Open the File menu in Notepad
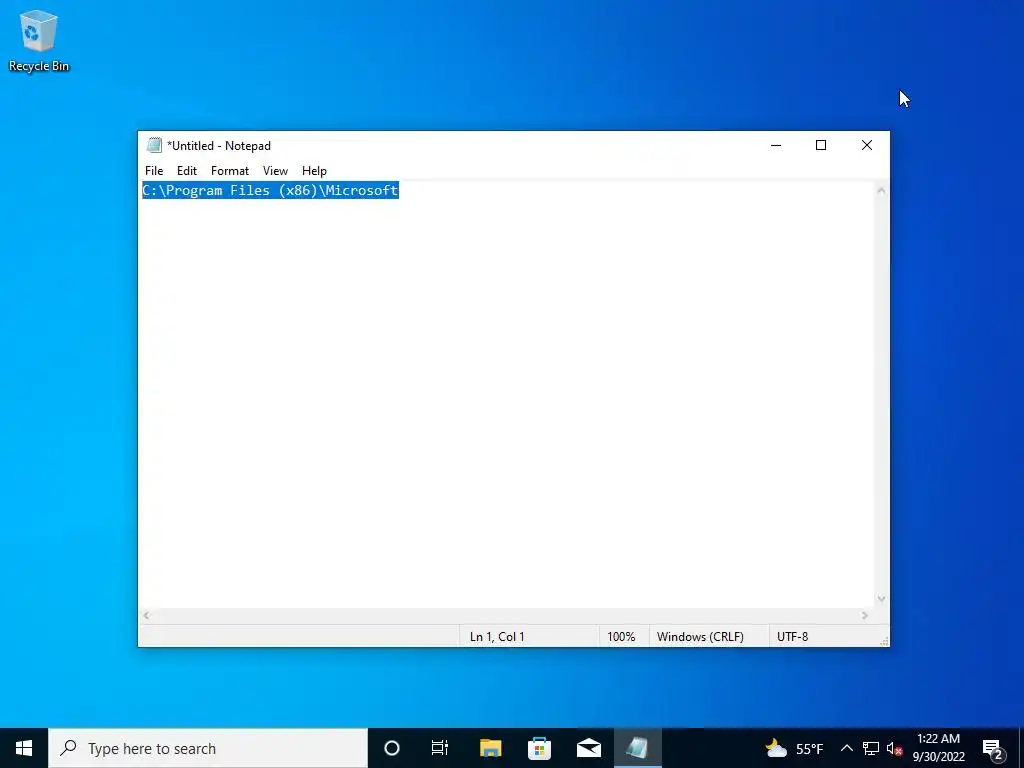1024x768 pixels. click(154, 170)
